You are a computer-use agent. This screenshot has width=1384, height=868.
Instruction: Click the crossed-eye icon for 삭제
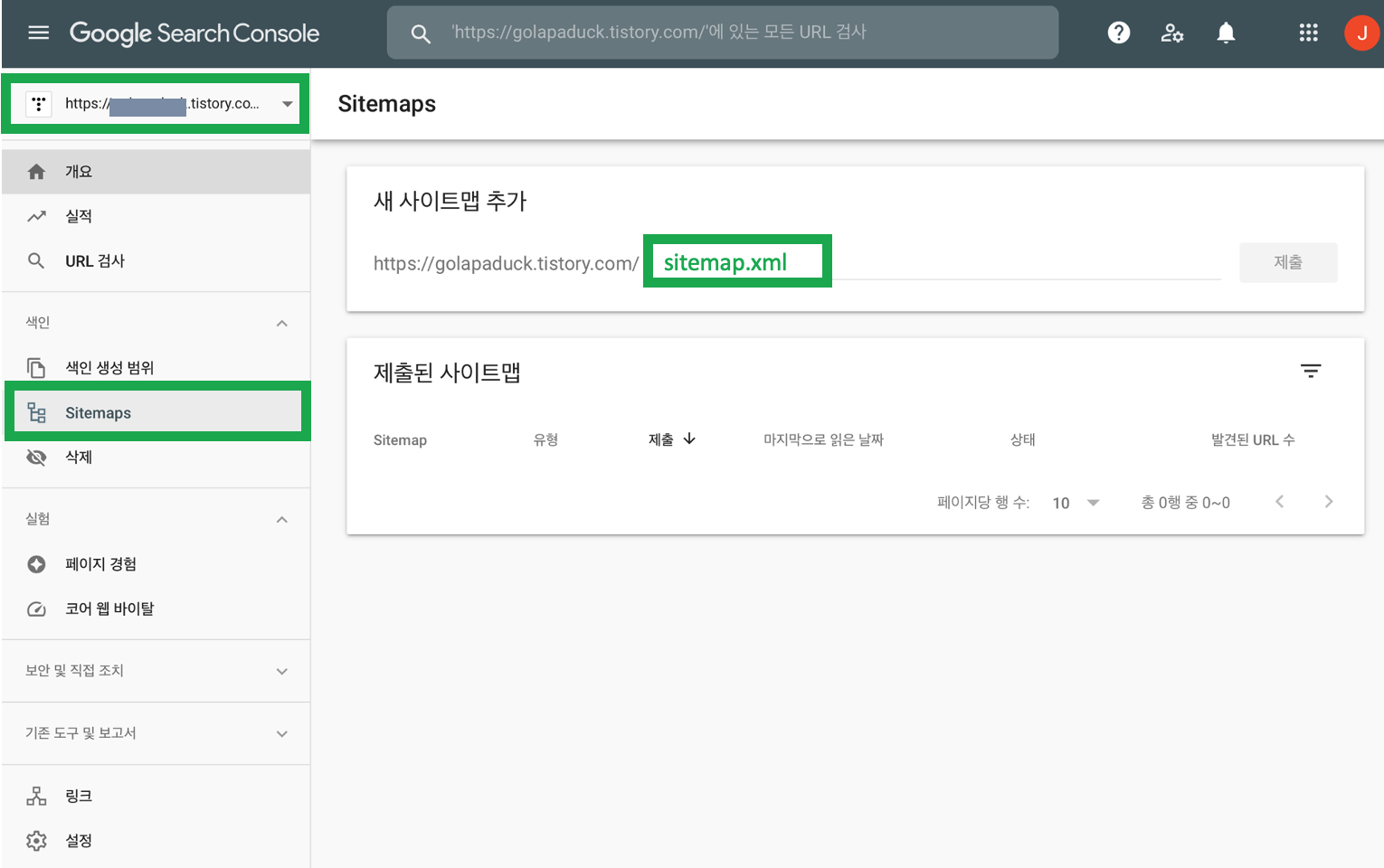(36, 458)
